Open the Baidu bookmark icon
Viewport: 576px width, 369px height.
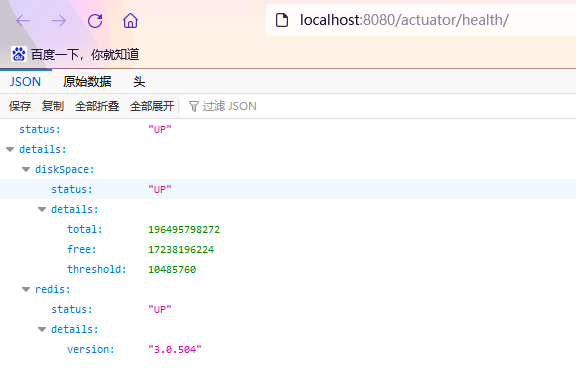pos(18,54)
